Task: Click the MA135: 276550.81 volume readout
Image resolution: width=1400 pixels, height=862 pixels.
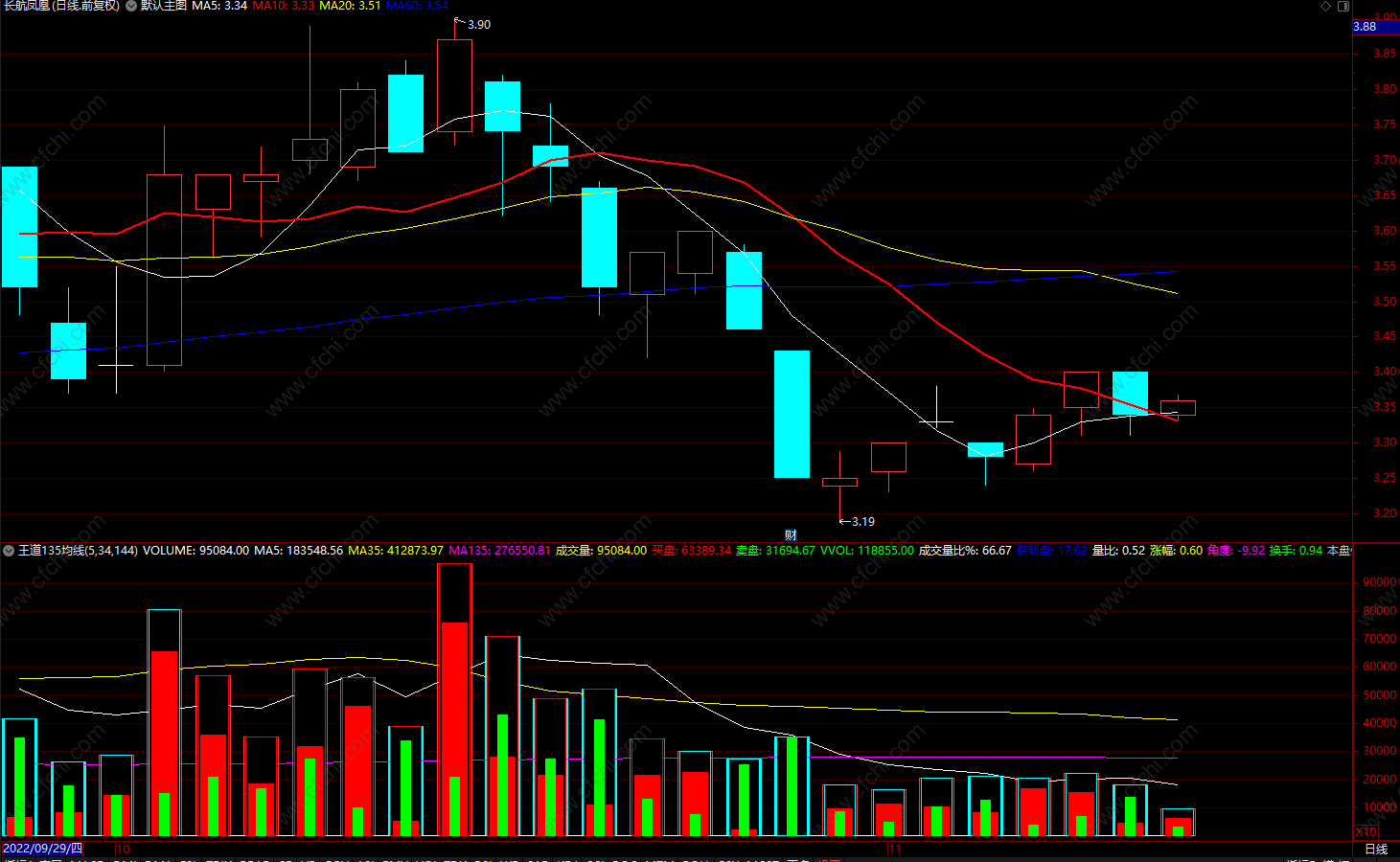Action: (499, 551)
